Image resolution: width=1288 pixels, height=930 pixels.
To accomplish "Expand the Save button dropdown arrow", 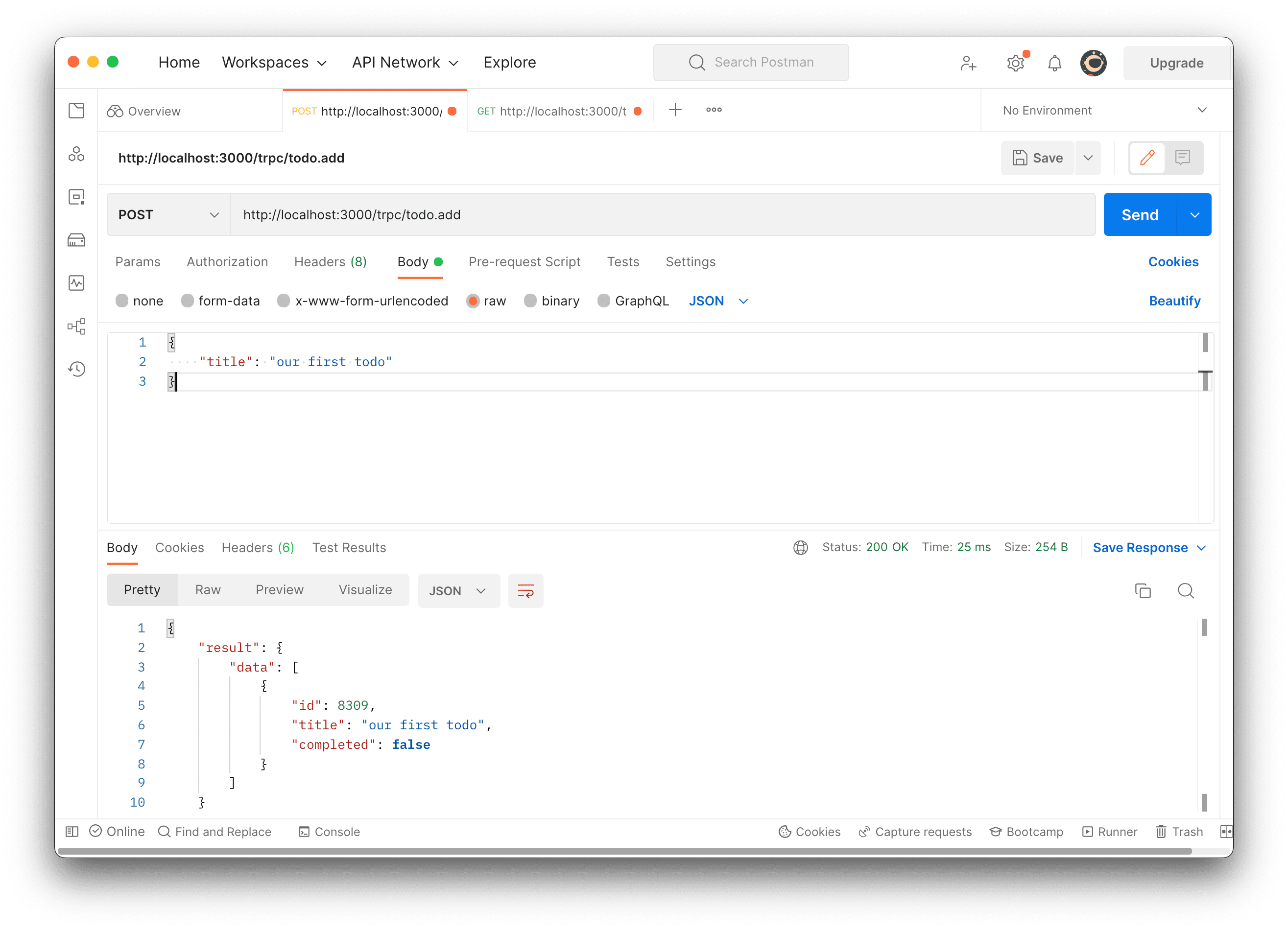I will tap(1088, 157).
